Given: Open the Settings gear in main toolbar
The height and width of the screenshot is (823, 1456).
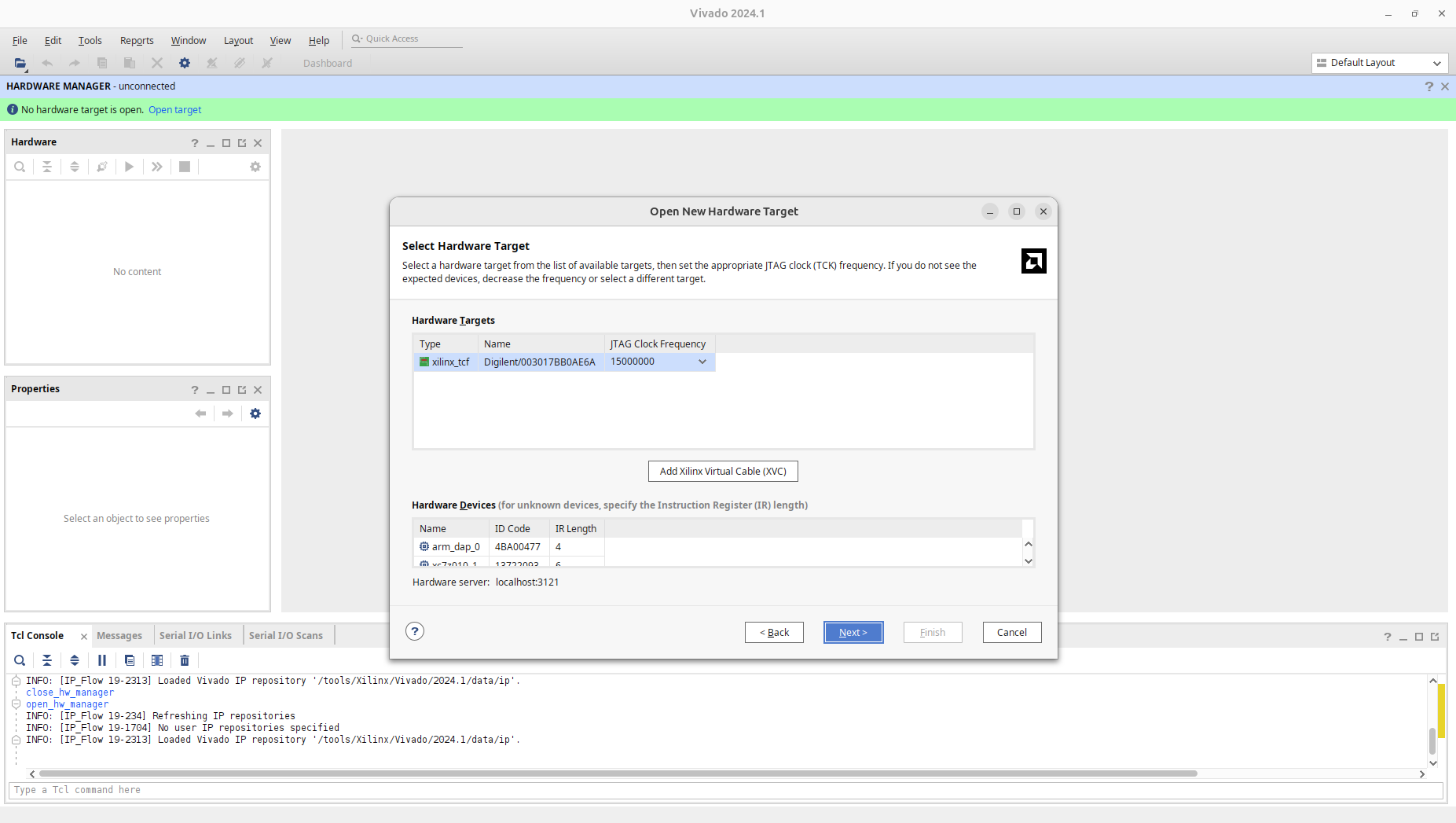Looking at the screenshot, I should (185, 63).
